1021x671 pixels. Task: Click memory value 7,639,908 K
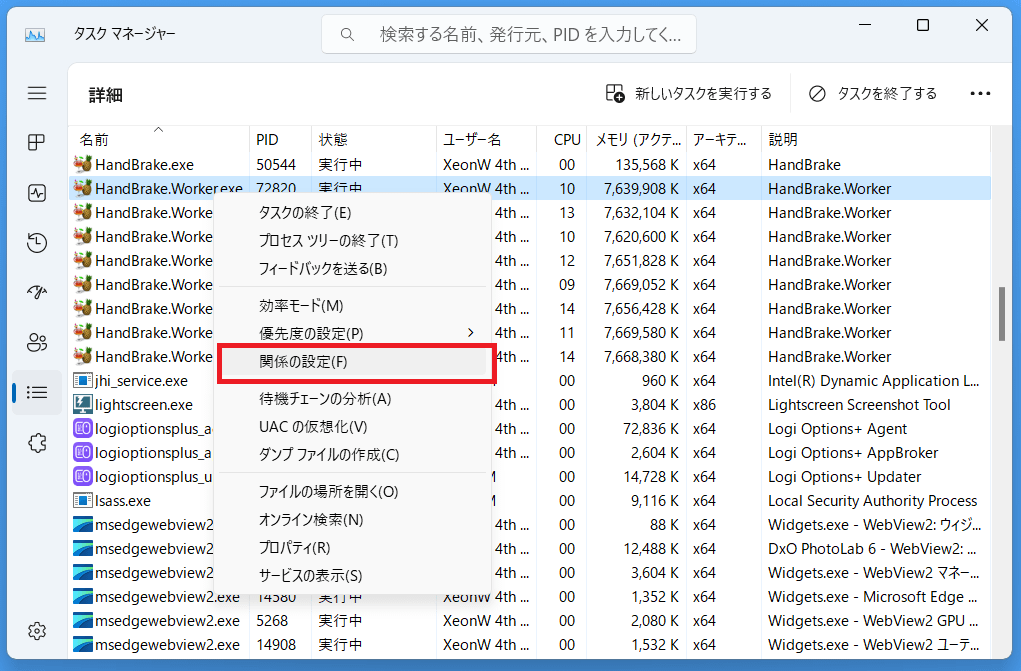click(x=641, y=189)
